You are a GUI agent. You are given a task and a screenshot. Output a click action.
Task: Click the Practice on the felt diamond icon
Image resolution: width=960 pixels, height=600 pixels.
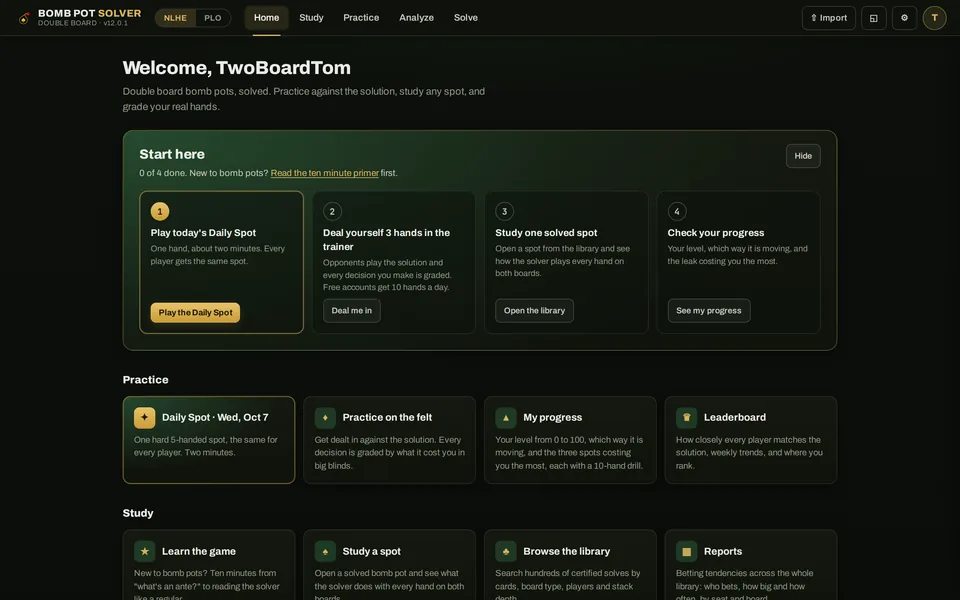[325, 418]
